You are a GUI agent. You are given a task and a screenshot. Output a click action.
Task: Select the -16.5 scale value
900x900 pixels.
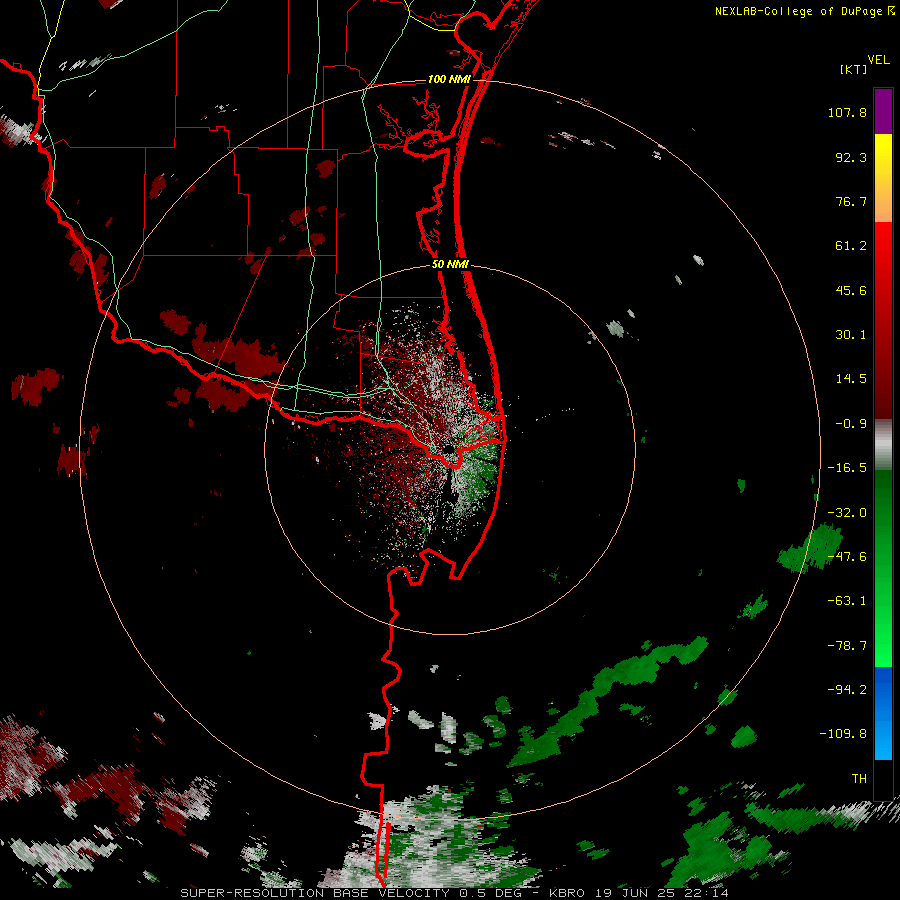click(847, 468)
